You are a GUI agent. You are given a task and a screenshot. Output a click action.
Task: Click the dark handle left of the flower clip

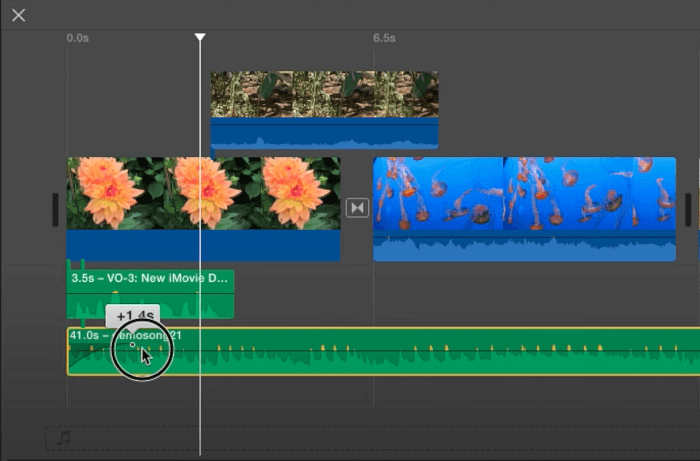[x=54, y=208]
